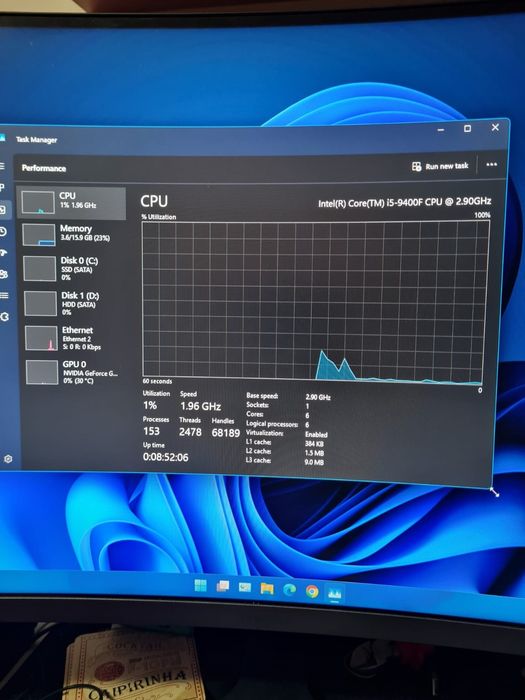Viewport: 525px width, 700px height.
Task: Launch Google Chrome from the taskbar
Action: 312,592
